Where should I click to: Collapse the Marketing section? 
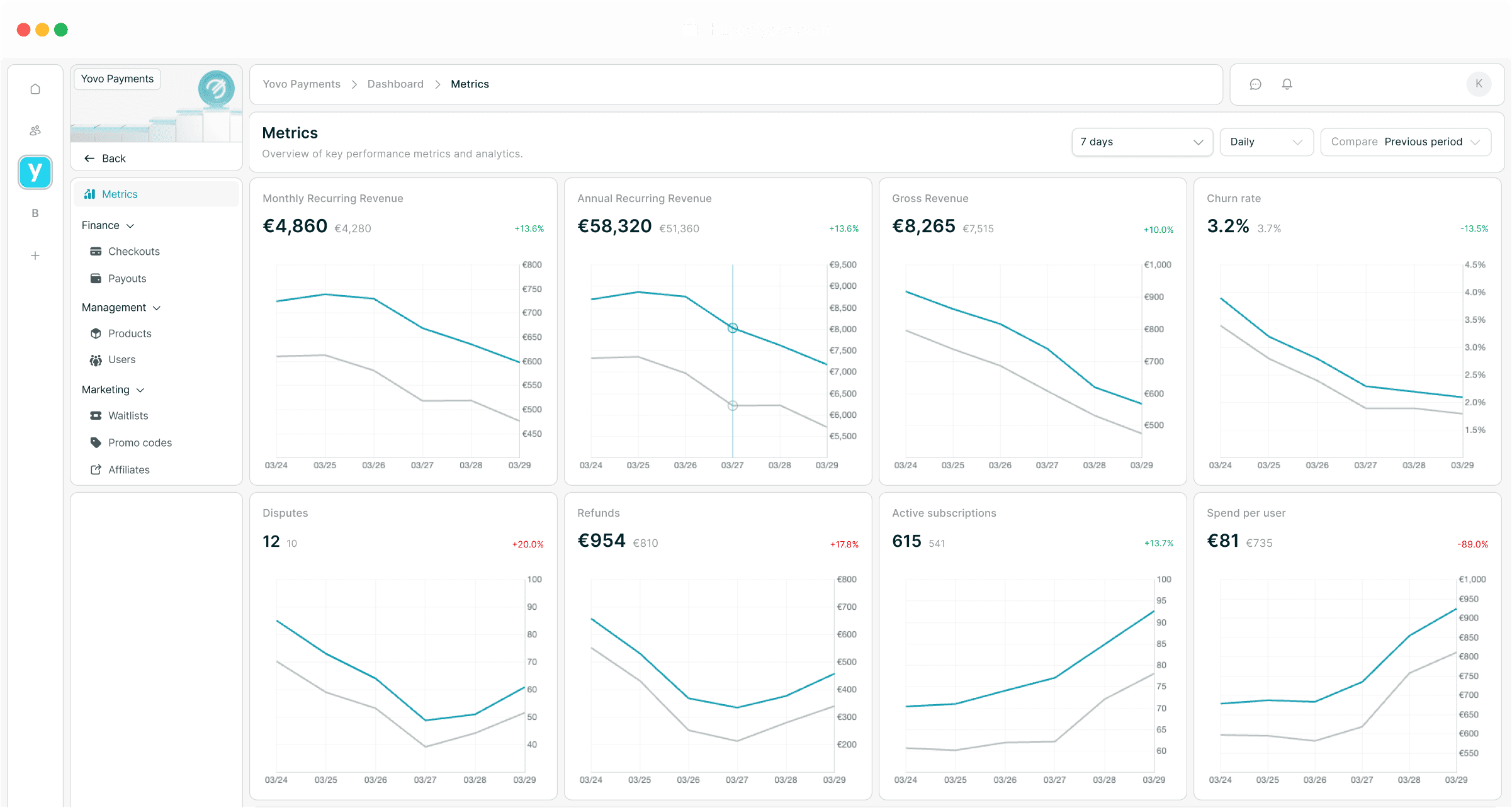coord(113,390)
